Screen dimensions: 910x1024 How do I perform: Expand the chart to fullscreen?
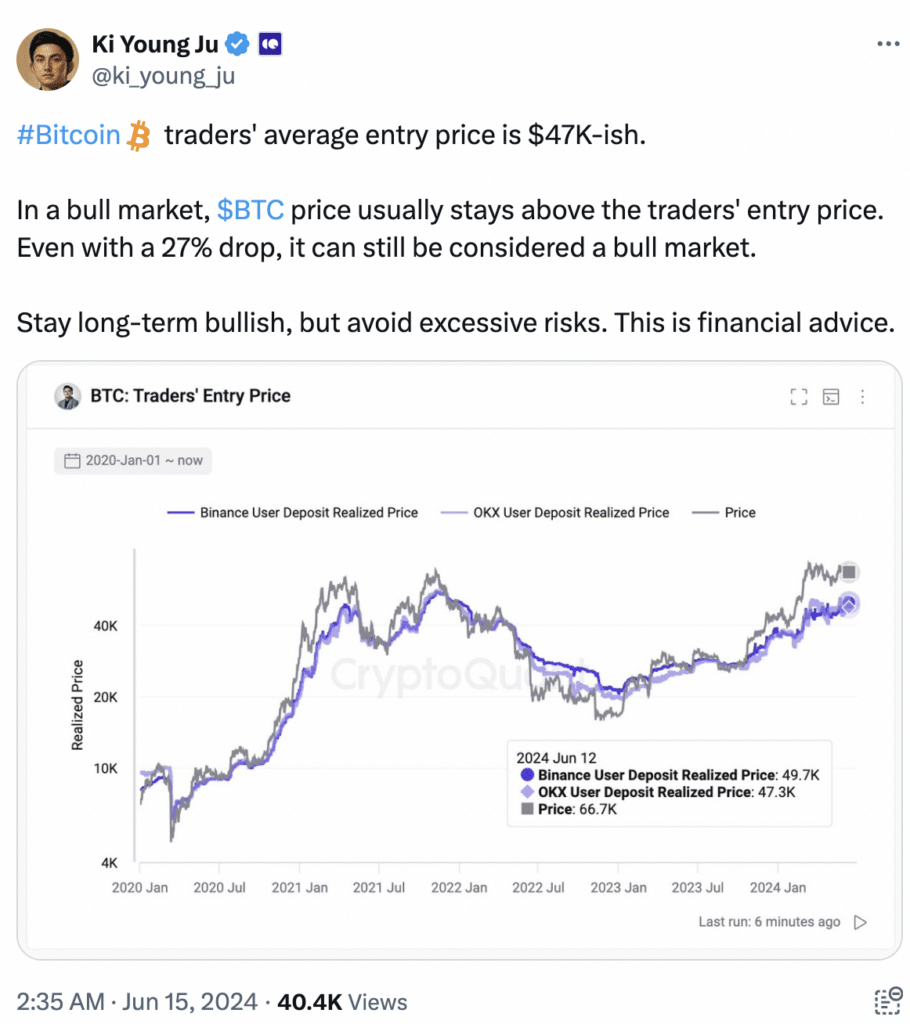pos(798,397)
